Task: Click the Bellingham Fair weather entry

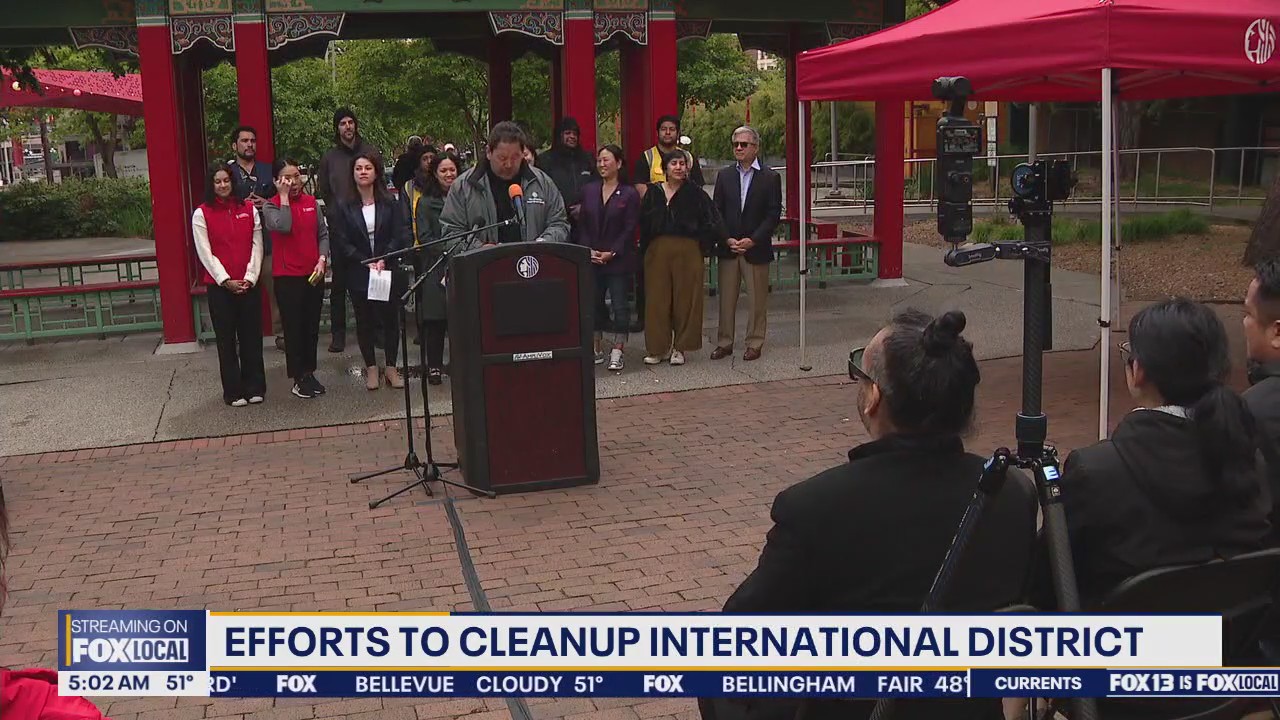Action: [842, 684]
